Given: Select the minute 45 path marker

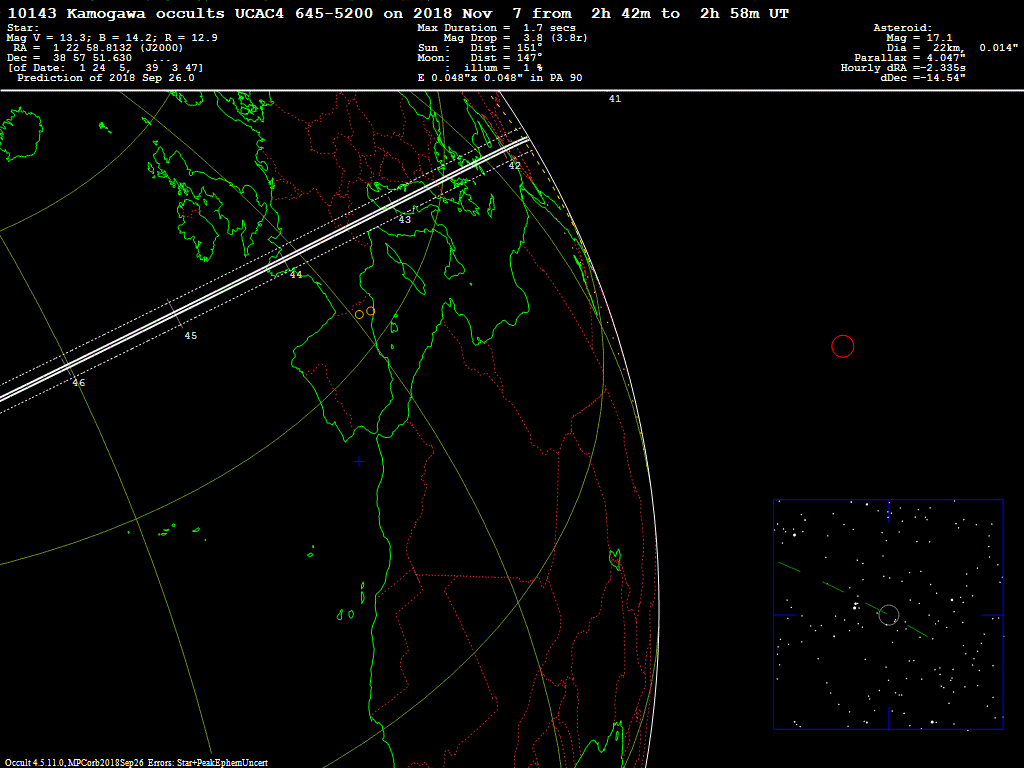Looking at the screenshot, I should (x=190, y=336).
